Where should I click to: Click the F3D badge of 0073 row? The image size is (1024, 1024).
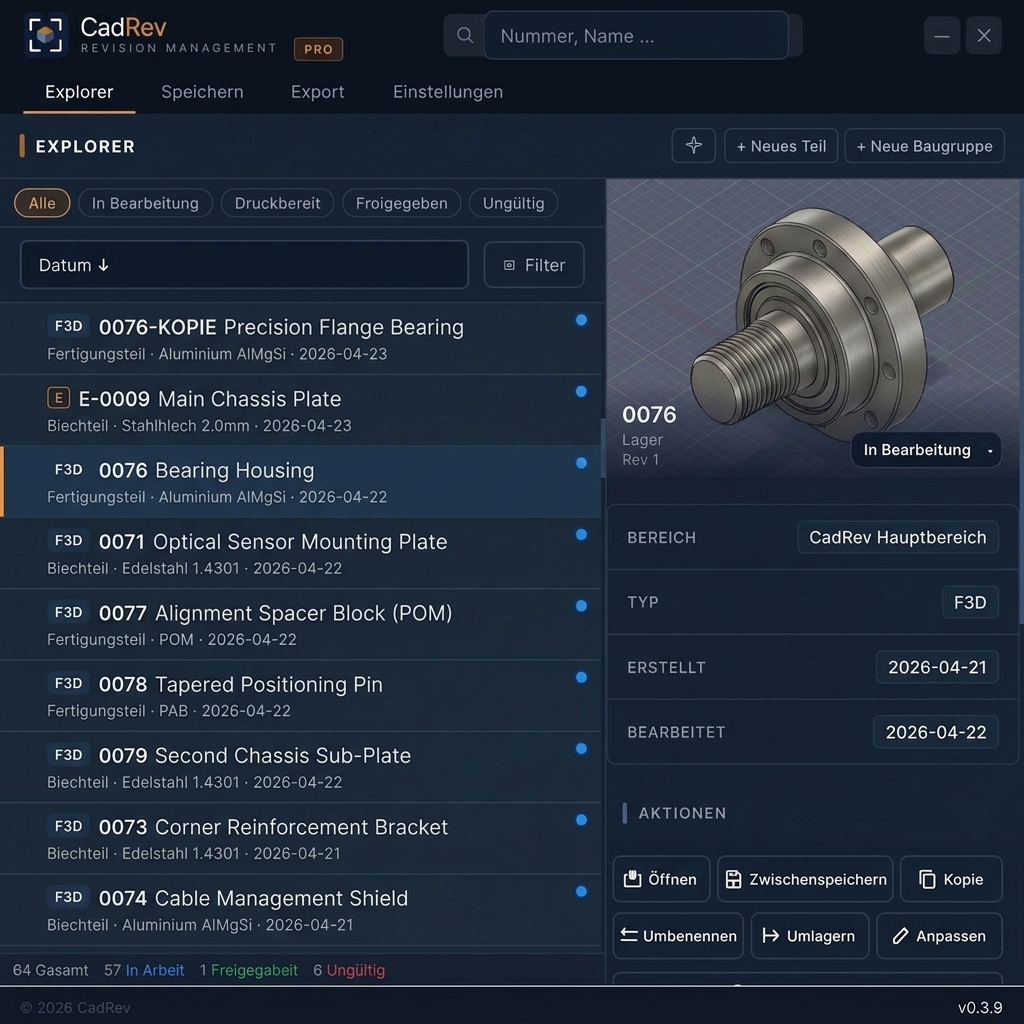[x=69, y=826]
